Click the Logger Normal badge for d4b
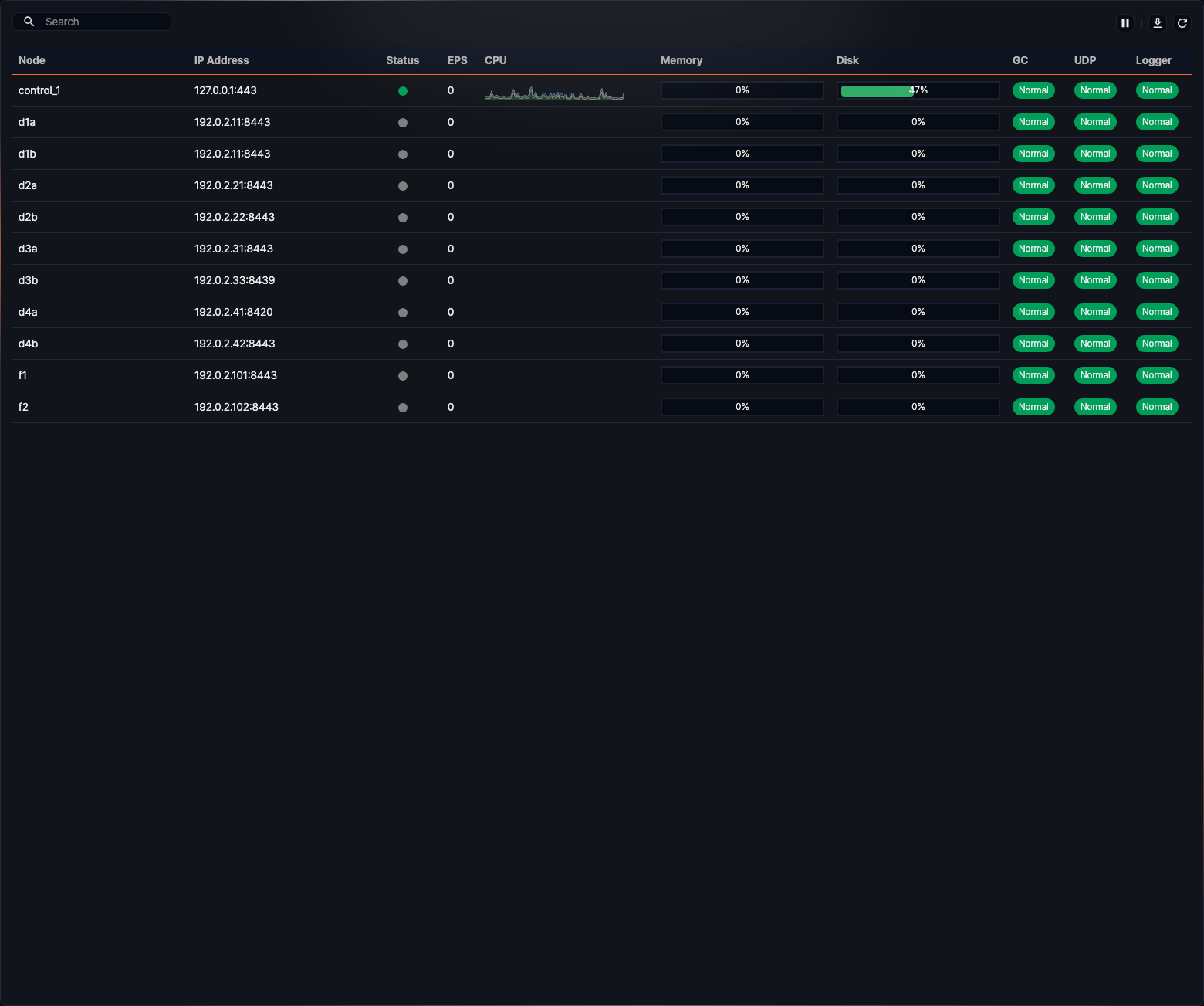Screen dimensions: 1204x1006 [x=1156, y=344]
